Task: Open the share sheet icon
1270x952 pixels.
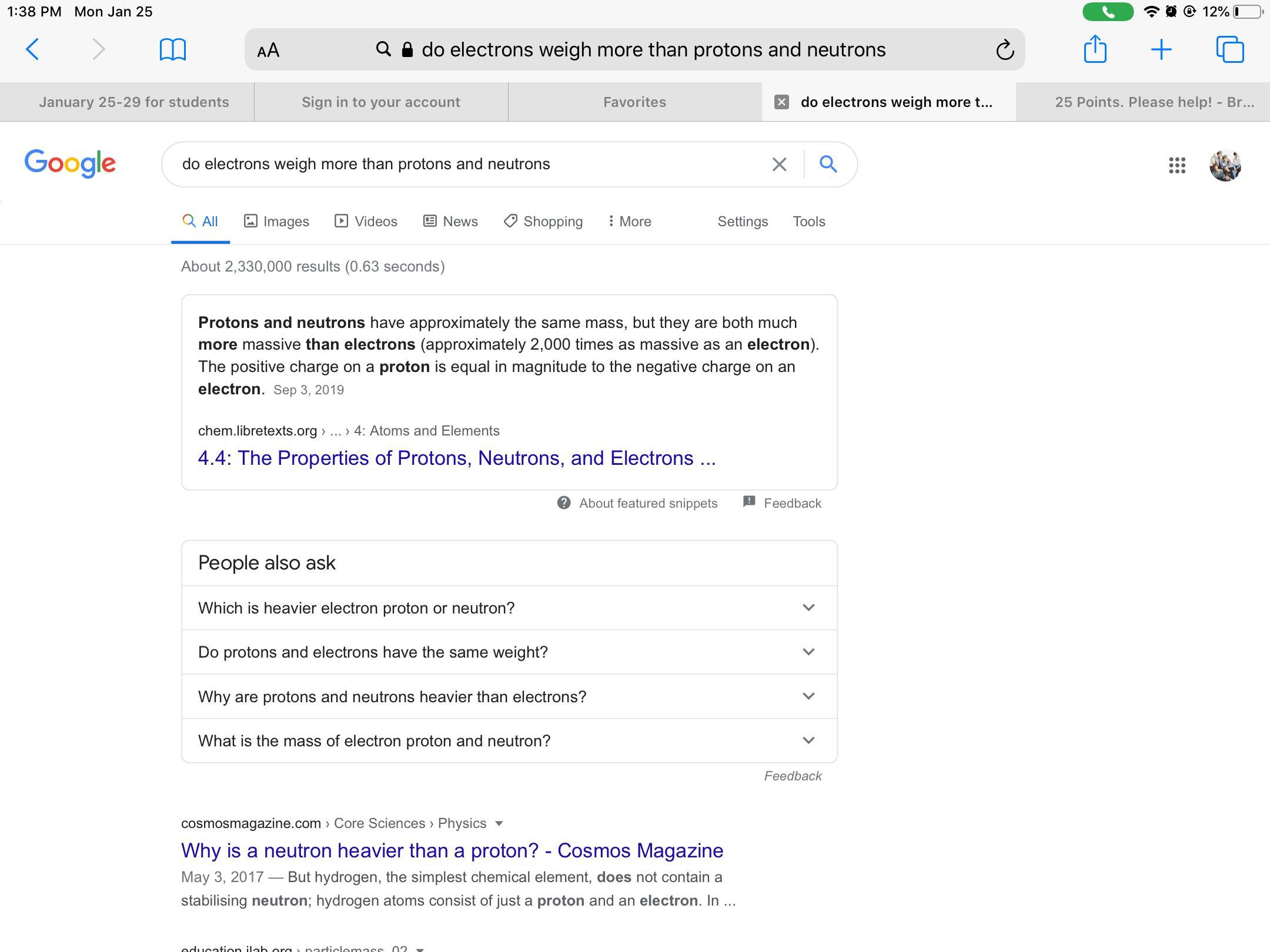Action: (1095, 49)
